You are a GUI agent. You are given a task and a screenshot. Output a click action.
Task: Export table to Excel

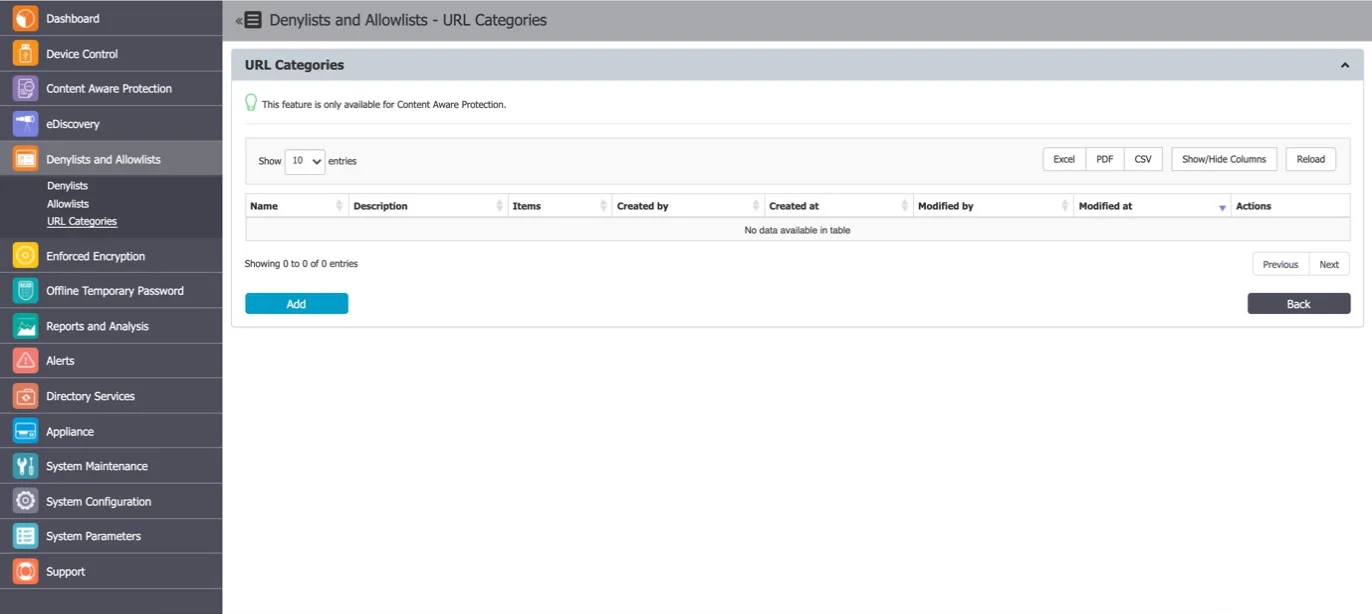(1064, 159)
